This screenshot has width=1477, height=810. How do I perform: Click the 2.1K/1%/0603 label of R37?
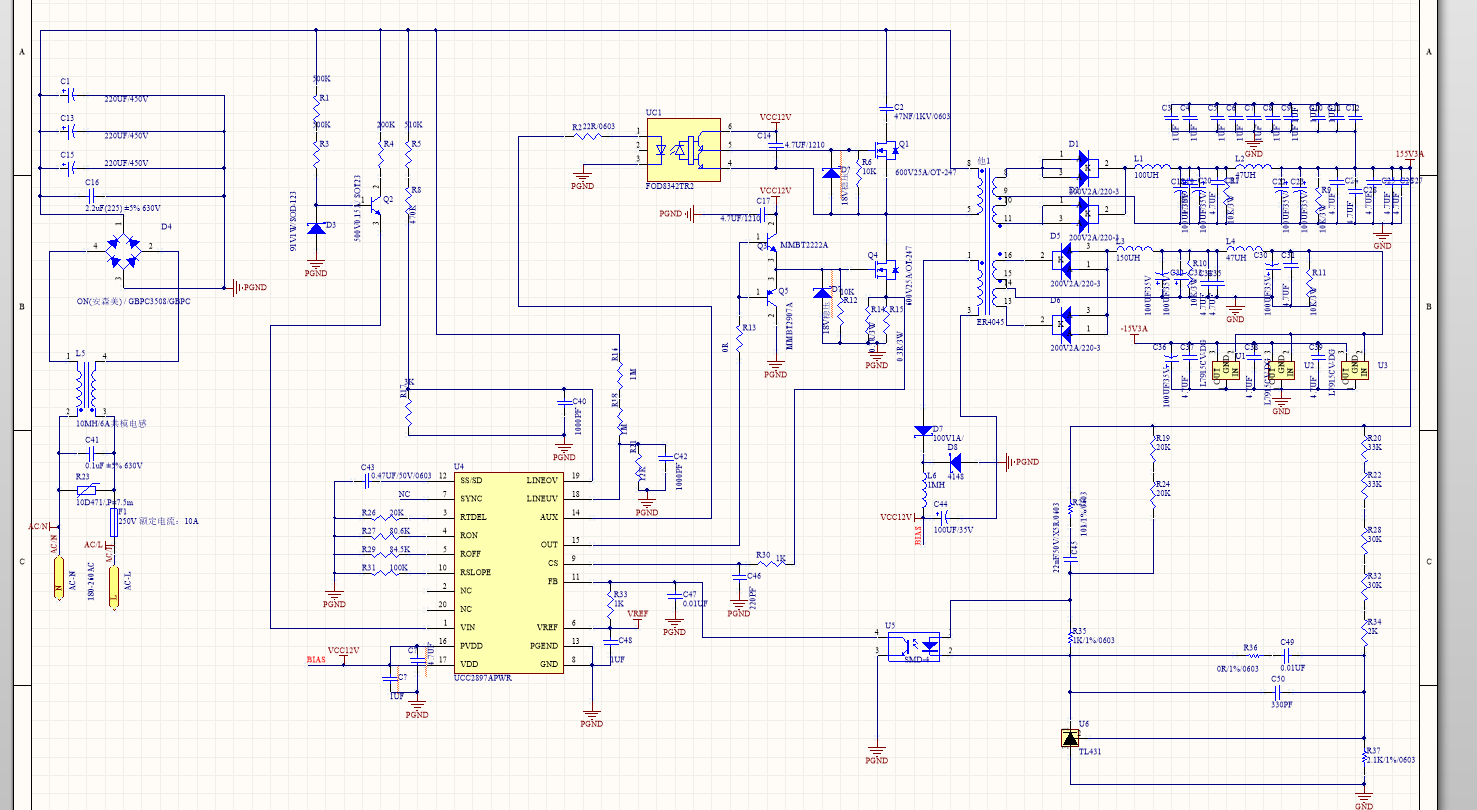[1391, 760]
